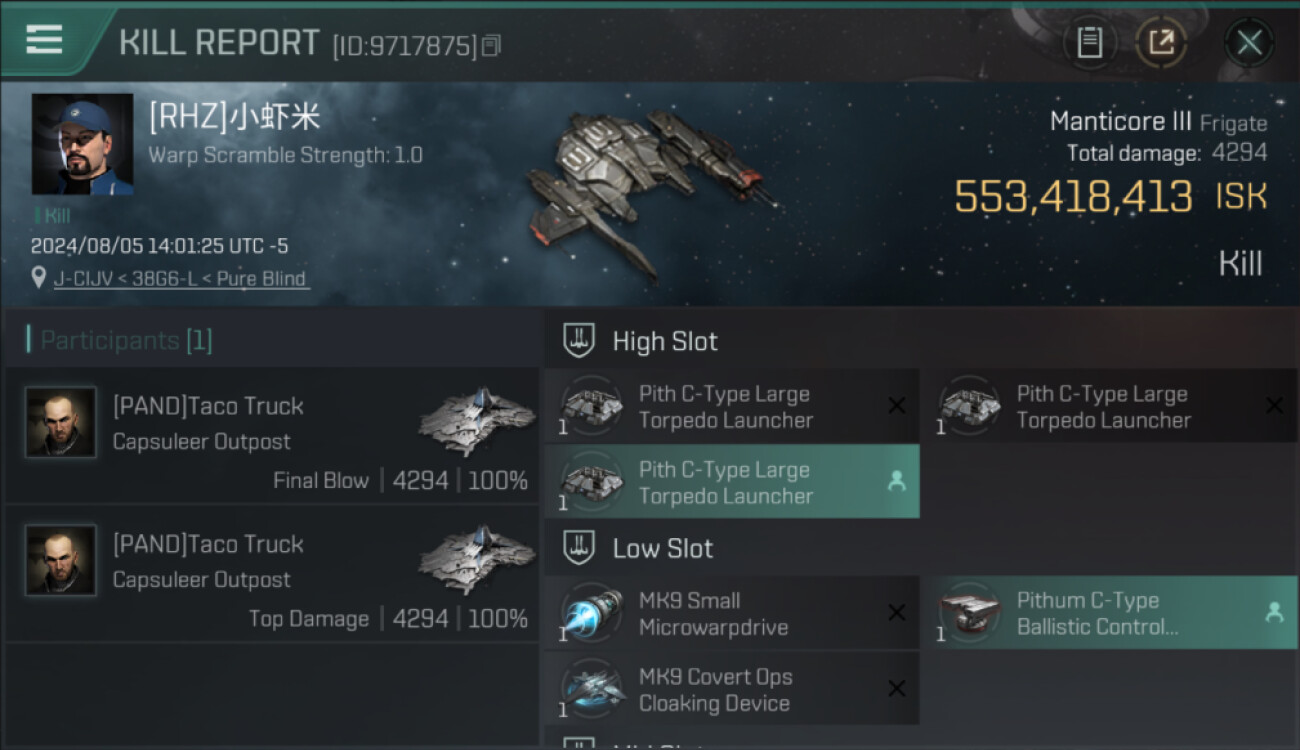Select the highlighted Pith C-Type Torpedo Launcher

pos(730,482)
